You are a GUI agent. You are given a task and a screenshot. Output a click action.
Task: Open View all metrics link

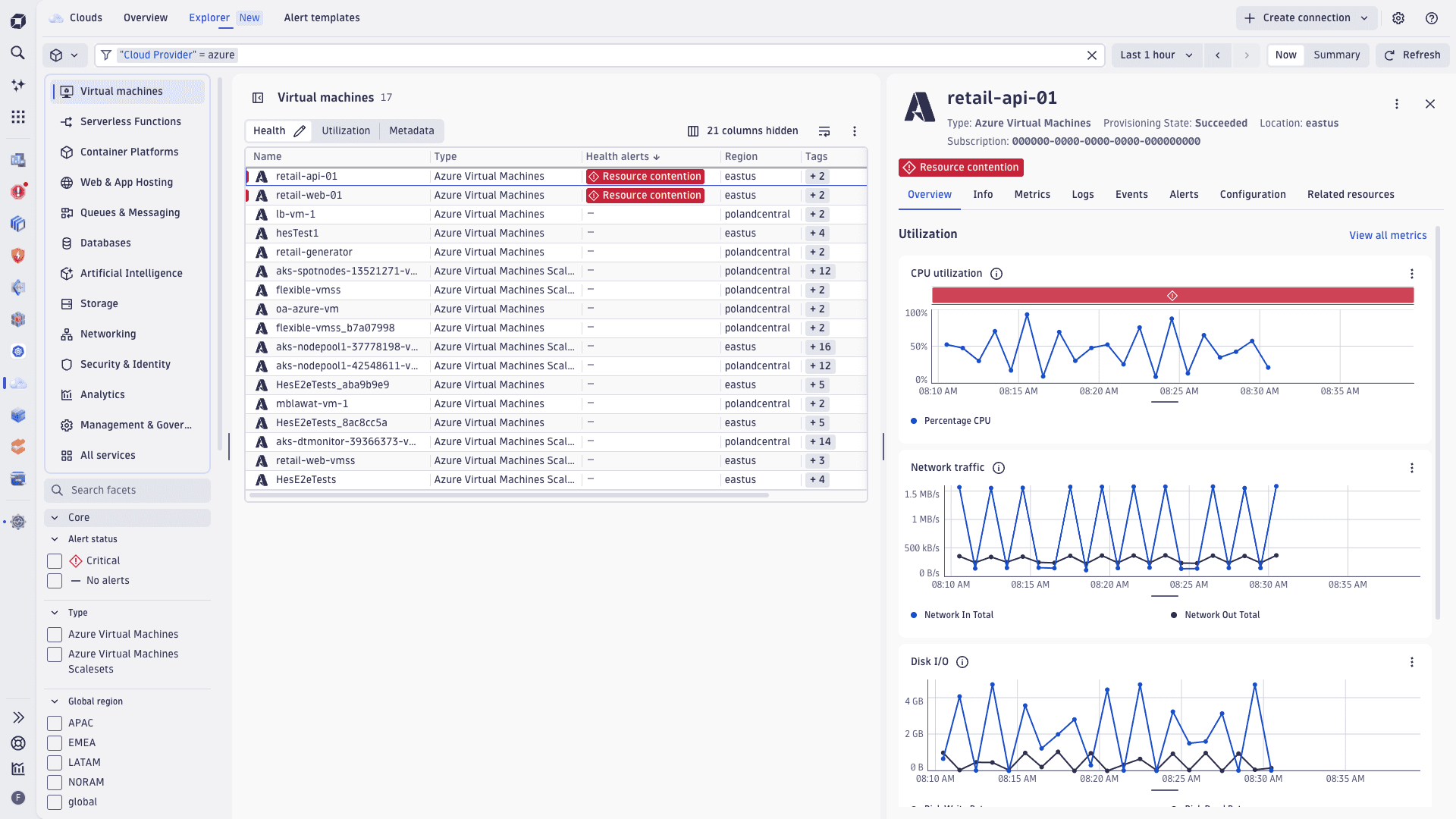pos(1387,235)
